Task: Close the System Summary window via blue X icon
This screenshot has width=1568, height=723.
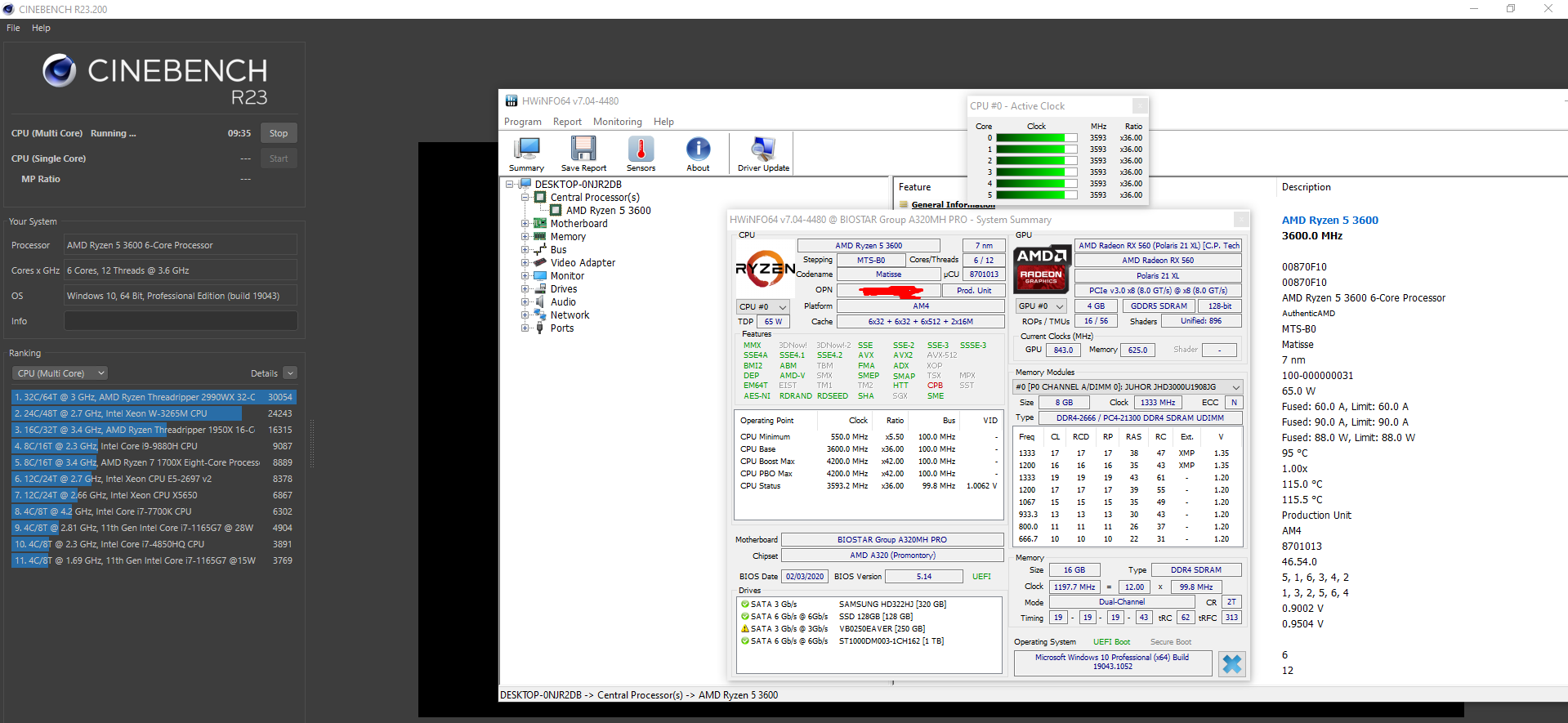Action: tap(1231, 664)
